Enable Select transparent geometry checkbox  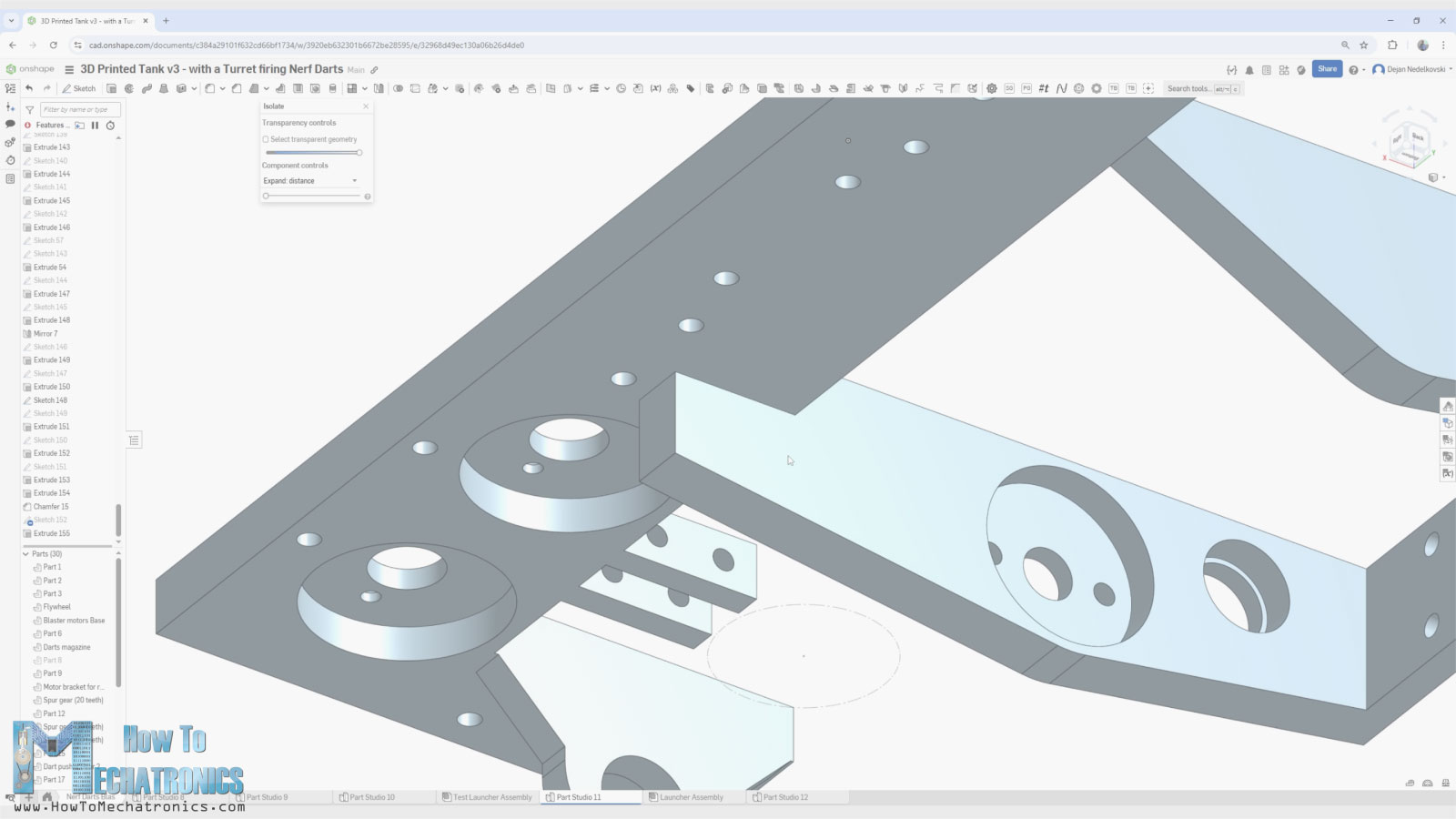pyautogui.click(x=266, y=139)
